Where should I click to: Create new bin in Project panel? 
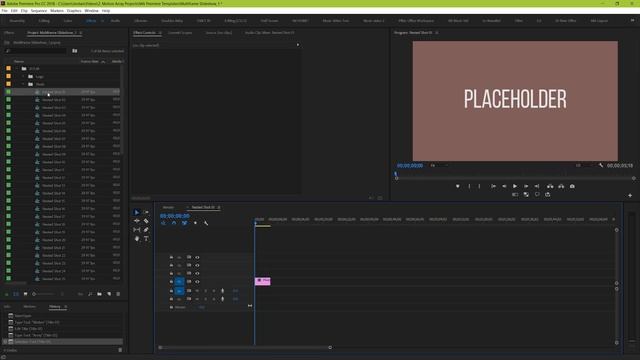(99, 294)
